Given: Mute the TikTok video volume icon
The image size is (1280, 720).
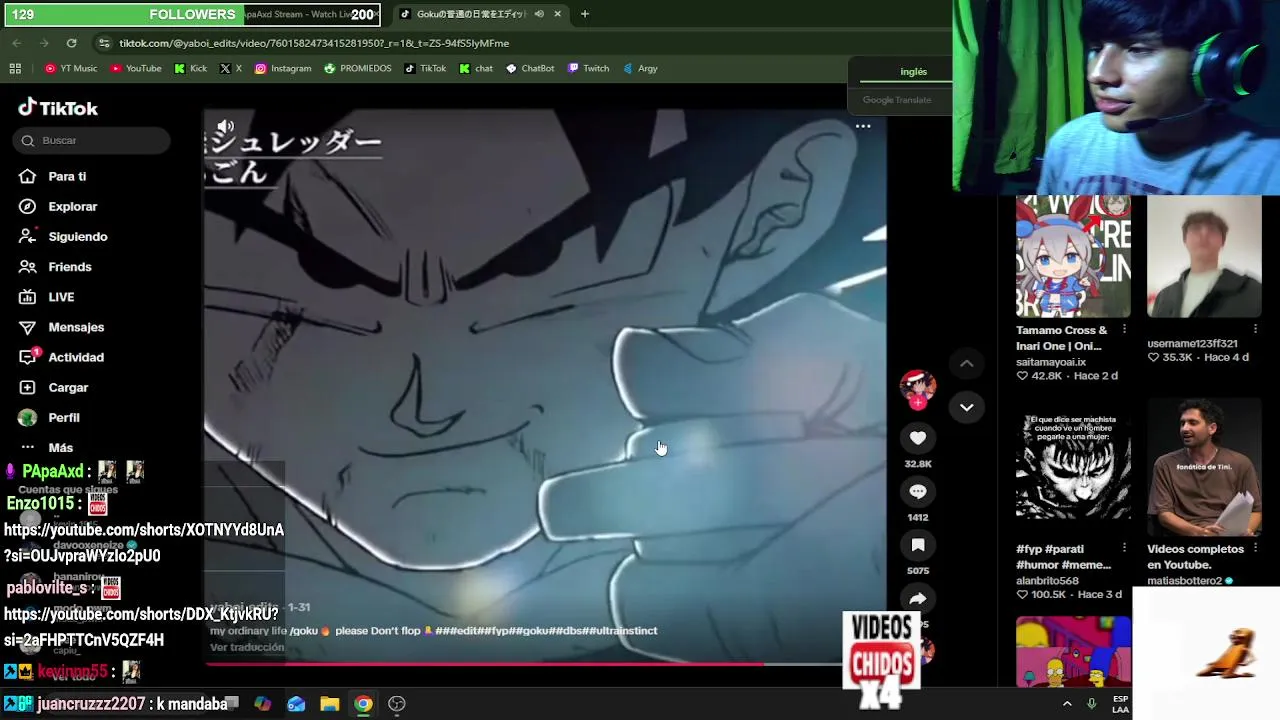Looking at the screenshot, I should (x=226, y=127).
